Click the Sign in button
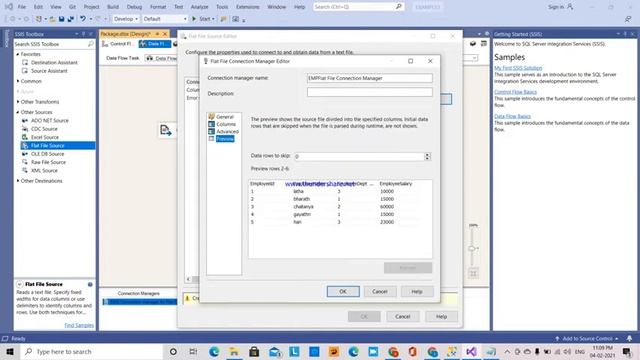Screen dimensions: 640x360 point(560,7)
